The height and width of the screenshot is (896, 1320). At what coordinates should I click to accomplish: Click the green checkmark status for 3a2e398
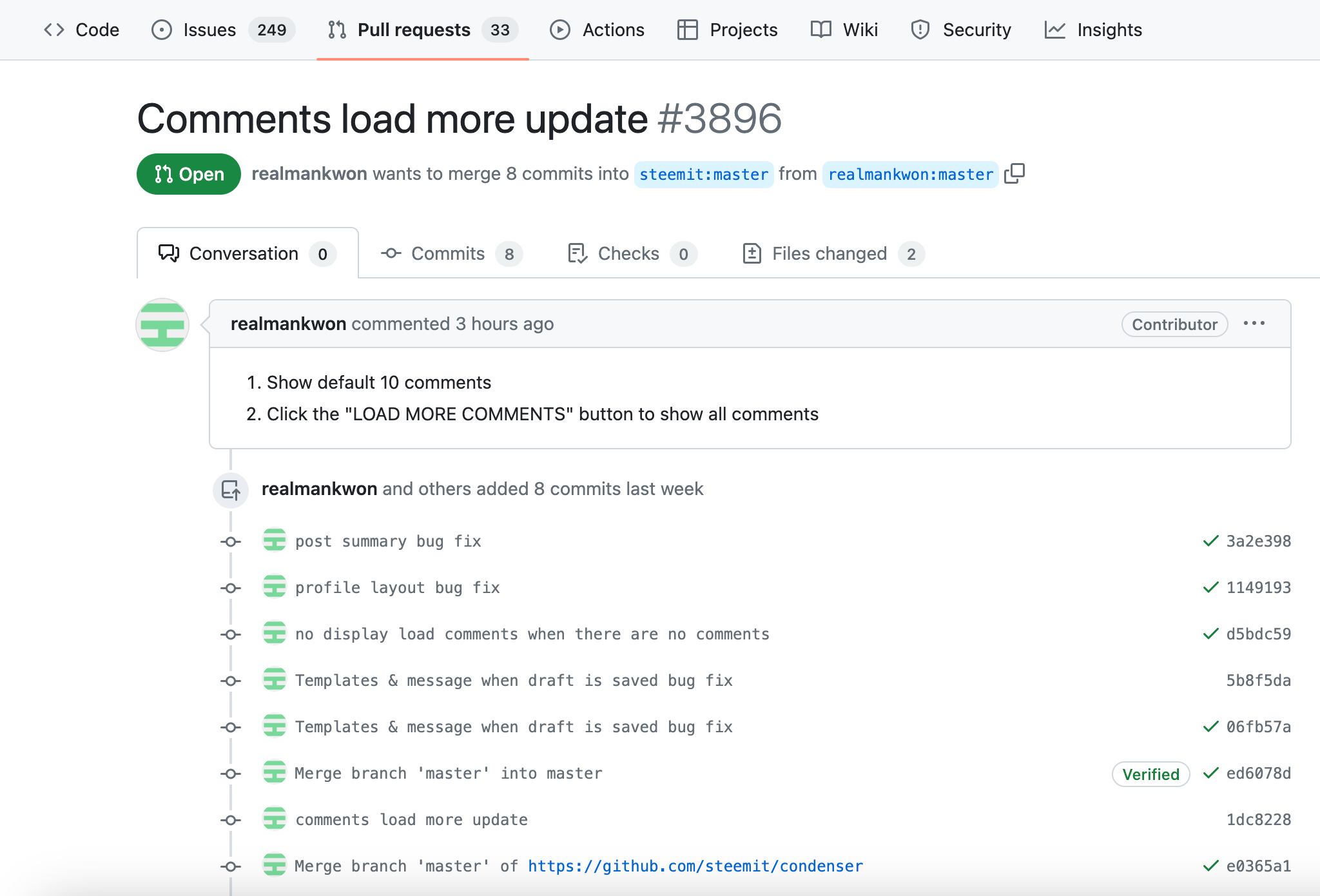(1210, 541)
